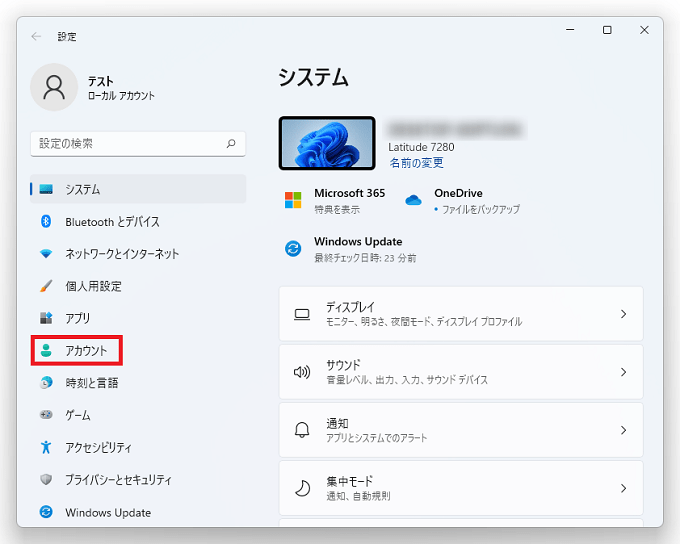Open 時刻と言語 settings

click(x=138, y=383)
